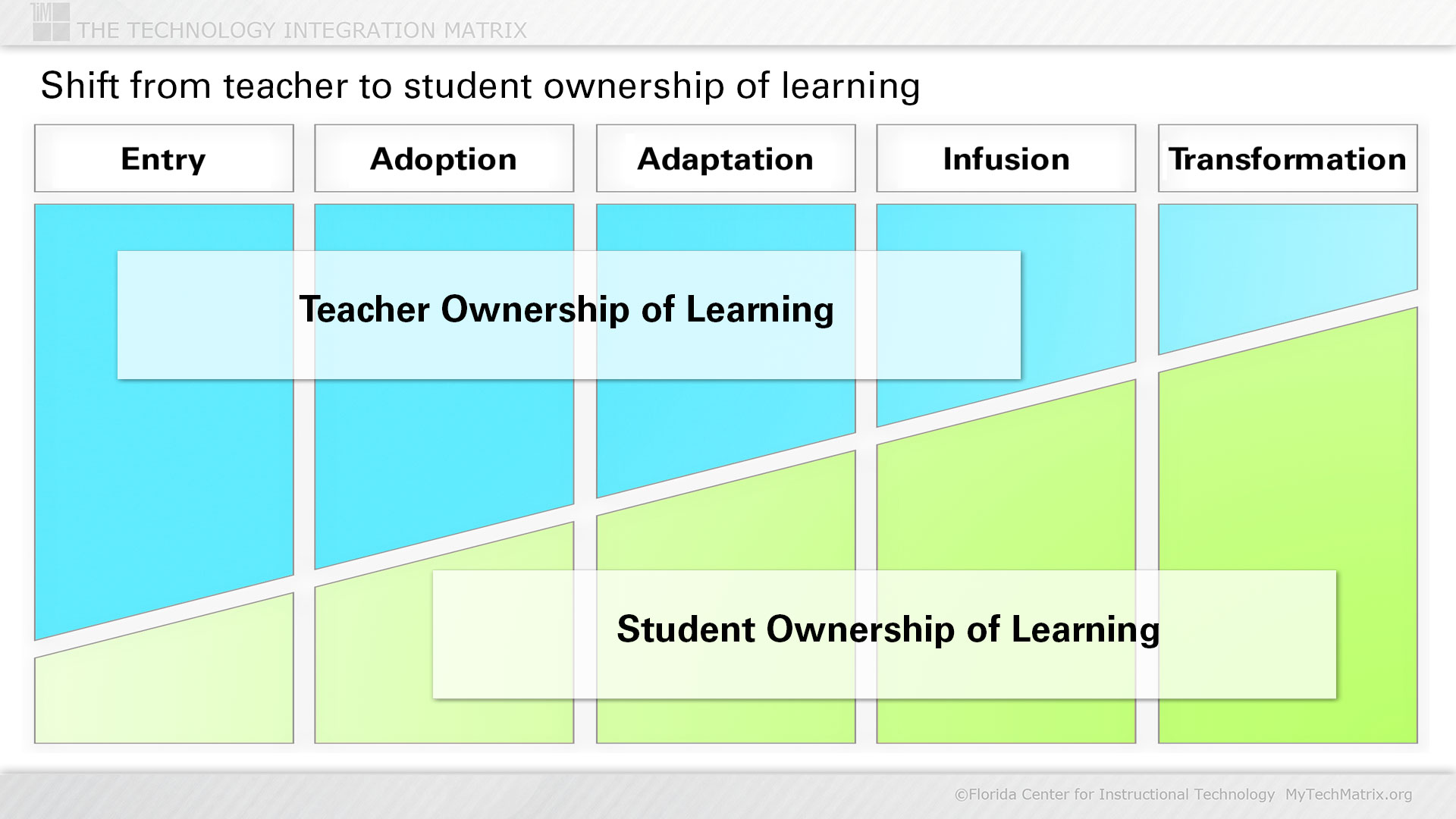This screenshot has width=1456, height=819.
Task: Click the TIM logo icon
Action: (x=51, y=21)
